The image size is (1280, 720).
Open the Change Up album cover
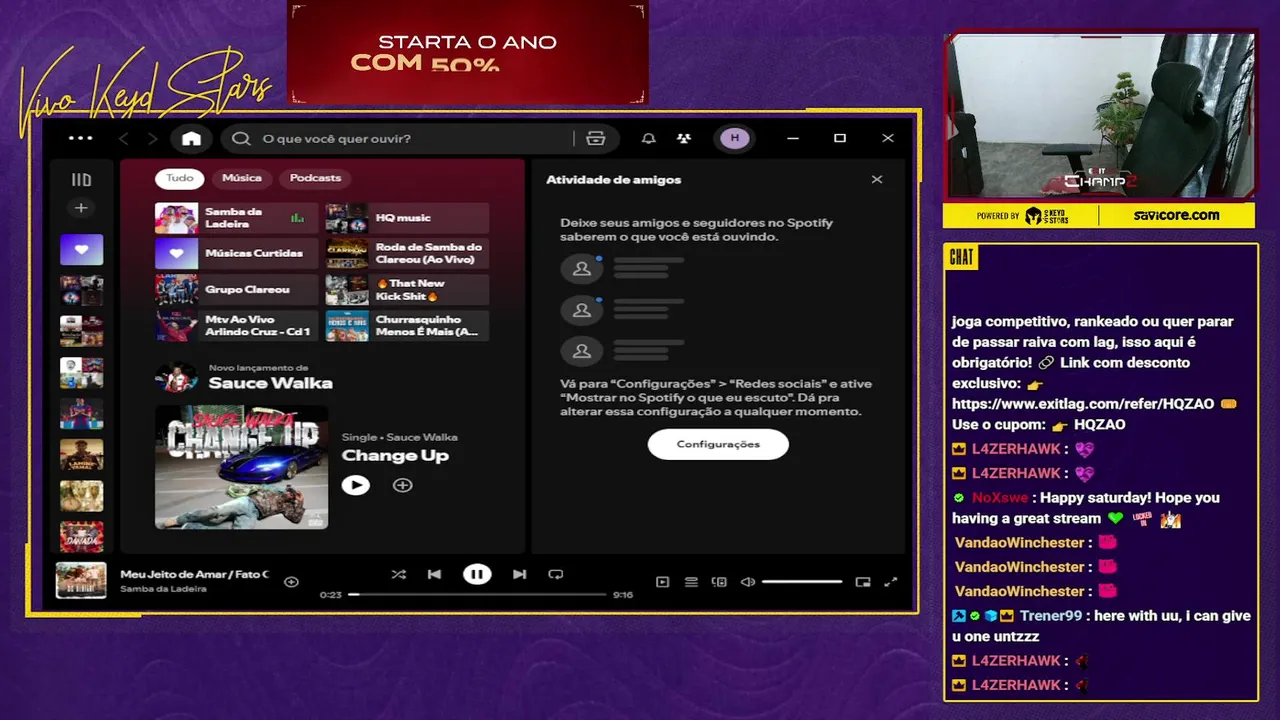click(x=241, y=466)
